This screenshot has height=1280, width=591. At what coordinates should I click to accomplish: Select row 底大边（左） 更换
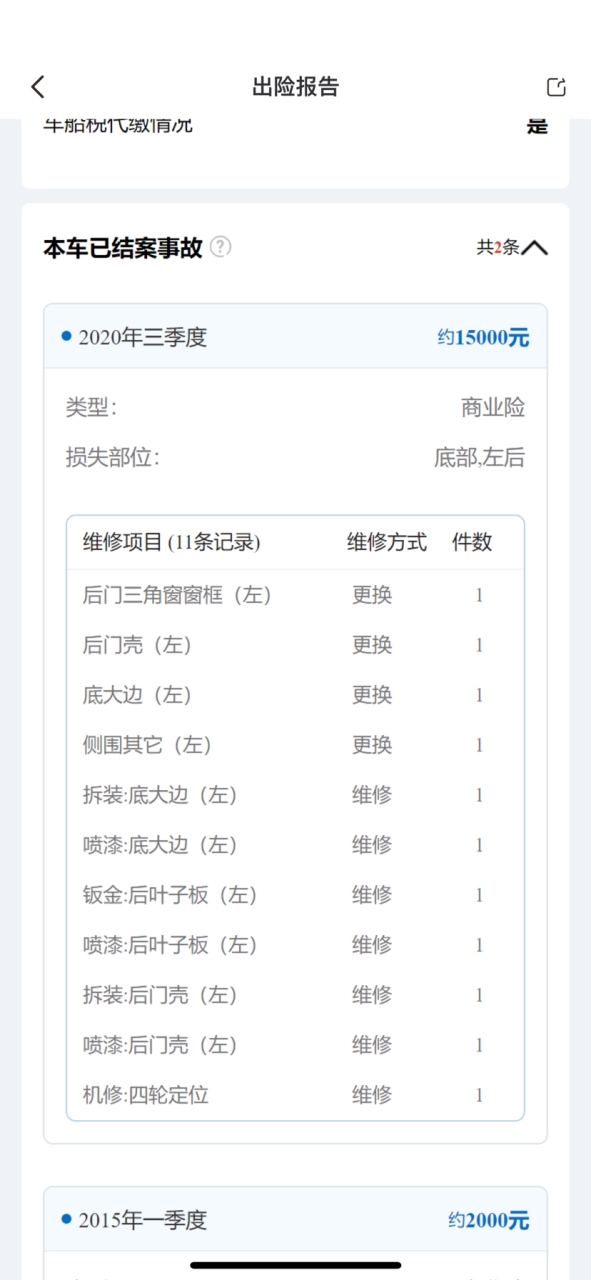(295, 695)
